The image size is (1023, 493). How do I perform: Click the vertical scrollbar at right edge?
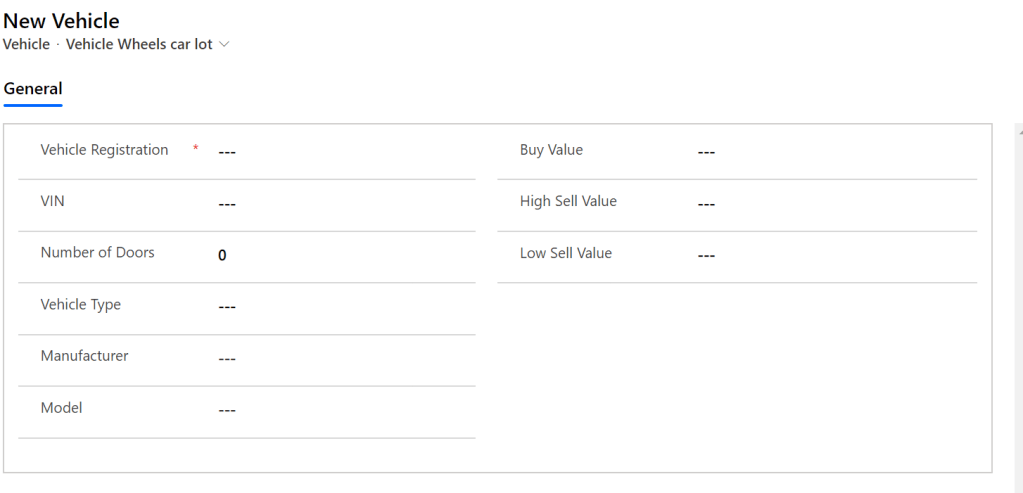coord(1018,300)
